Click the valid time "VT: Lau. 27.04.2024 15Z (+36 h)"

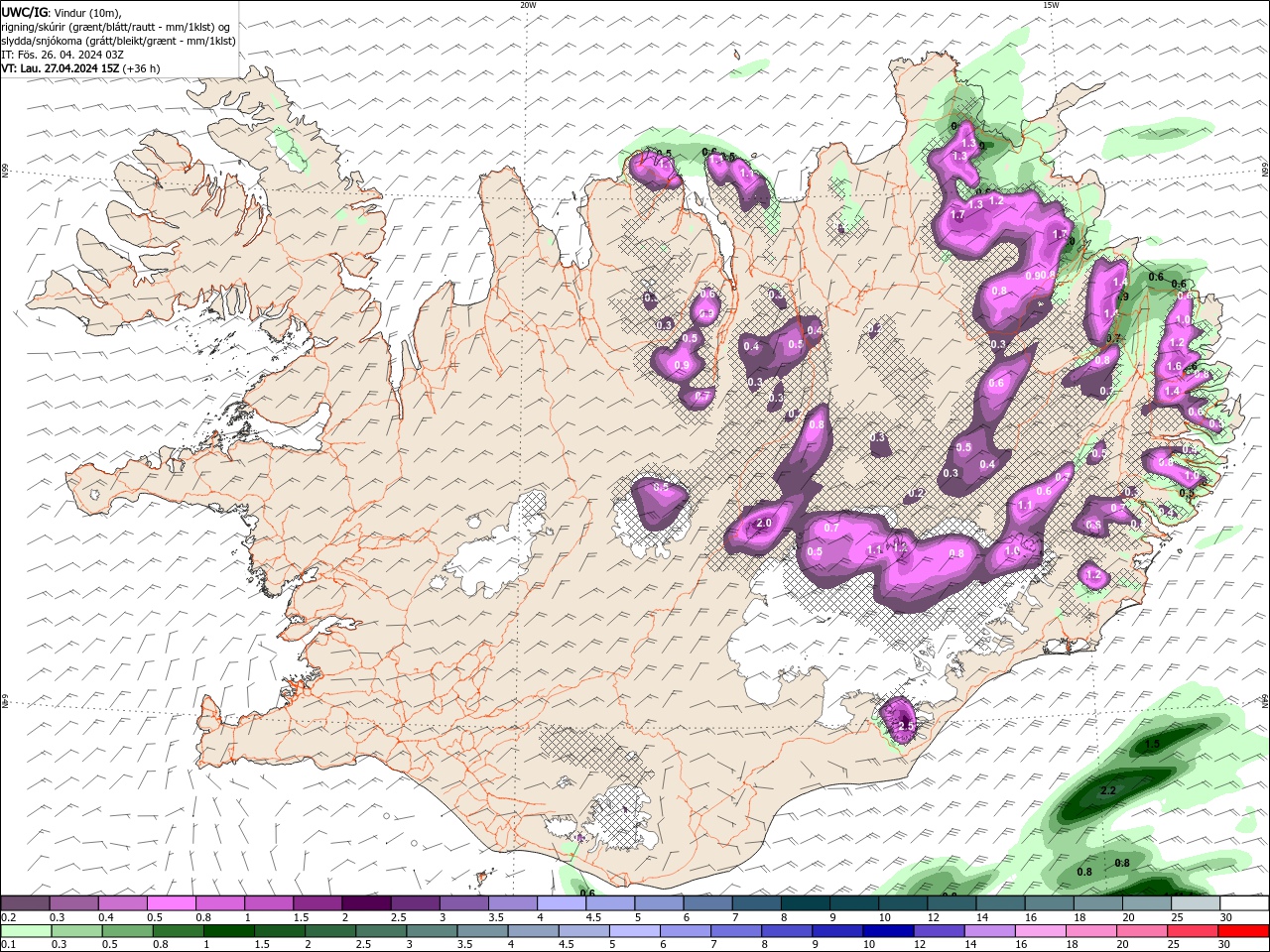[x=80, y=68]
